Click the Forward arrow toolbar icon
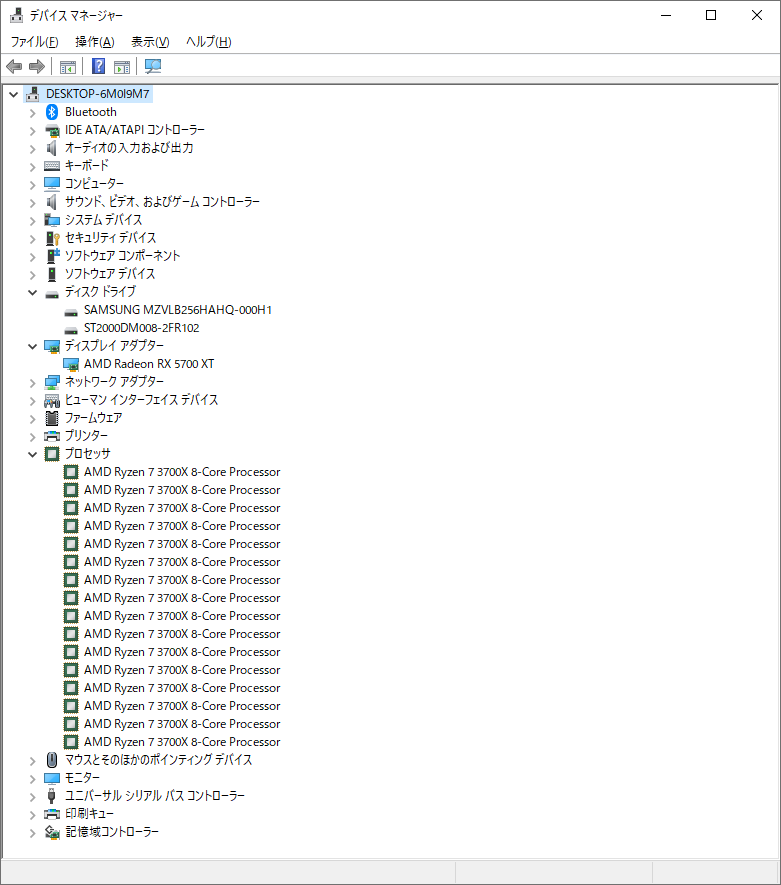This screenshot has width=781, height=885. (x=37, y=67)
